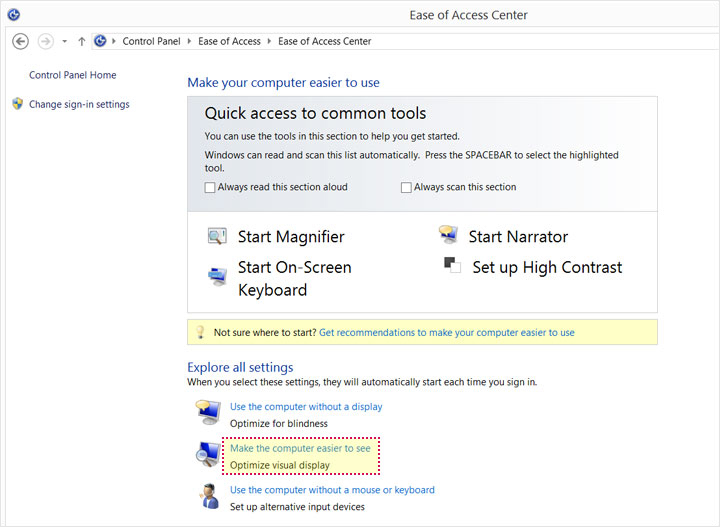The image size is (720, 527).
Task: Go back with the Back arrow button
Action: [20, 41]
